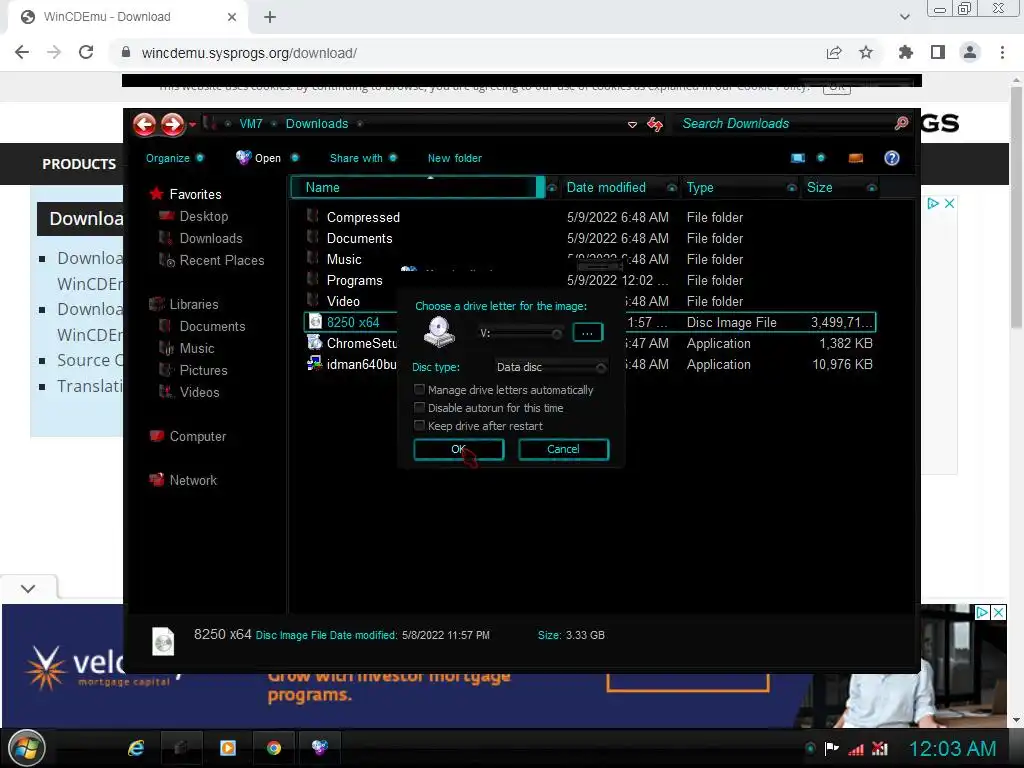Click New folder in Explorer toolbar
The height and width of the screenshot is (768, 1024).
pyautogui.click(x=455, y=158)
